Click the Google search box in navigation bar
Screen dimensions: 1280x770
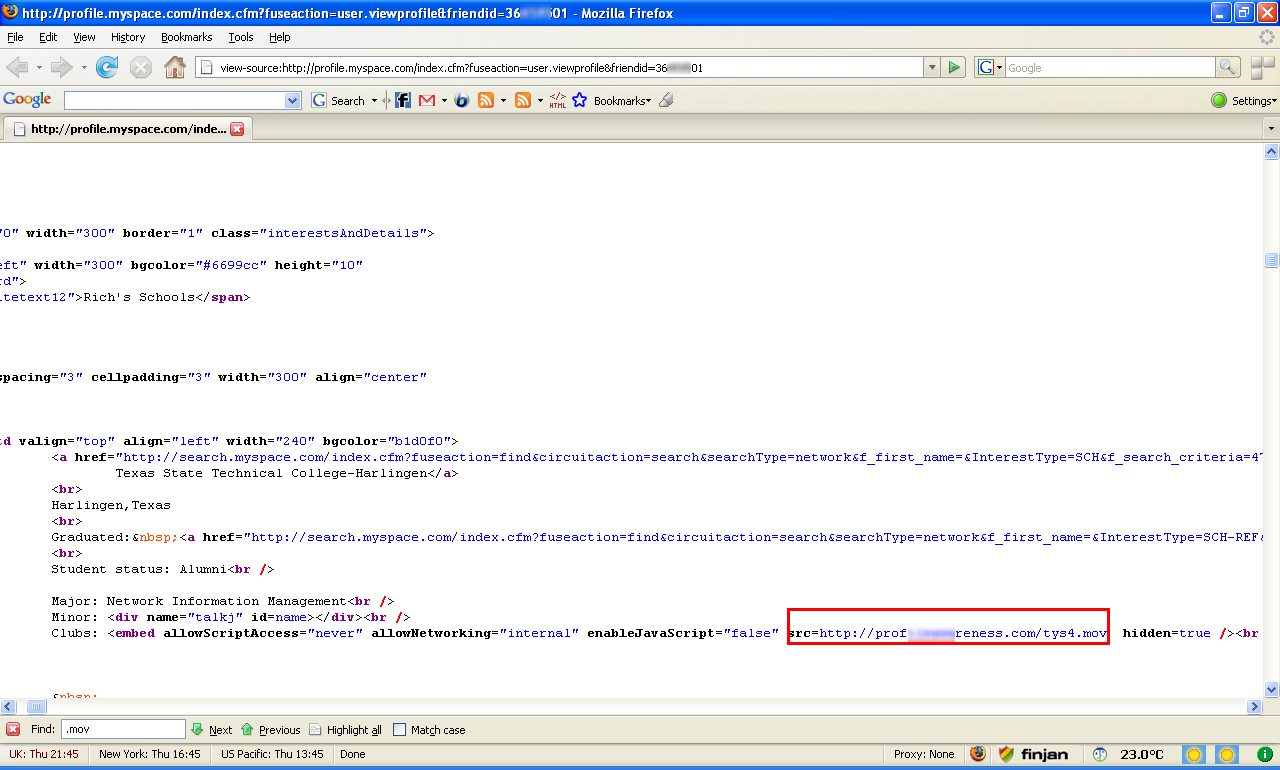tap(1110, 67)
